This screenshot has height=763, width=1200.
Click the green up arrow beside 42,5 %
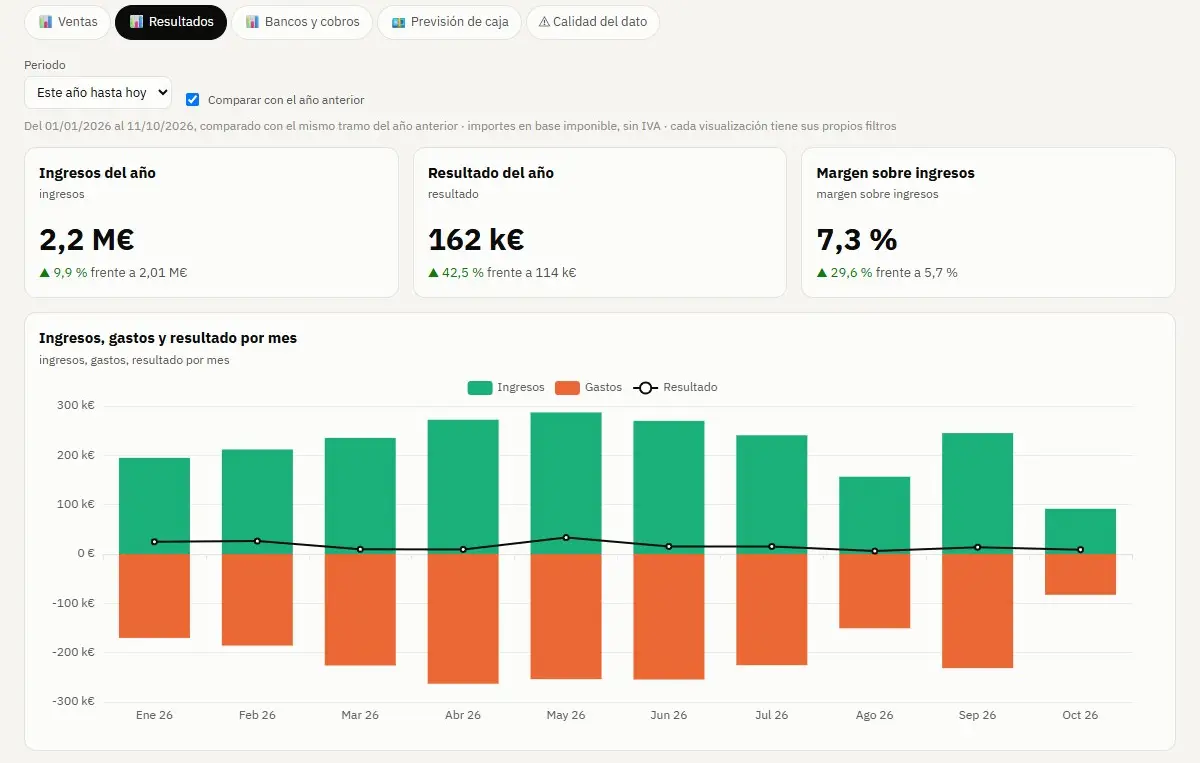(433, 272)
